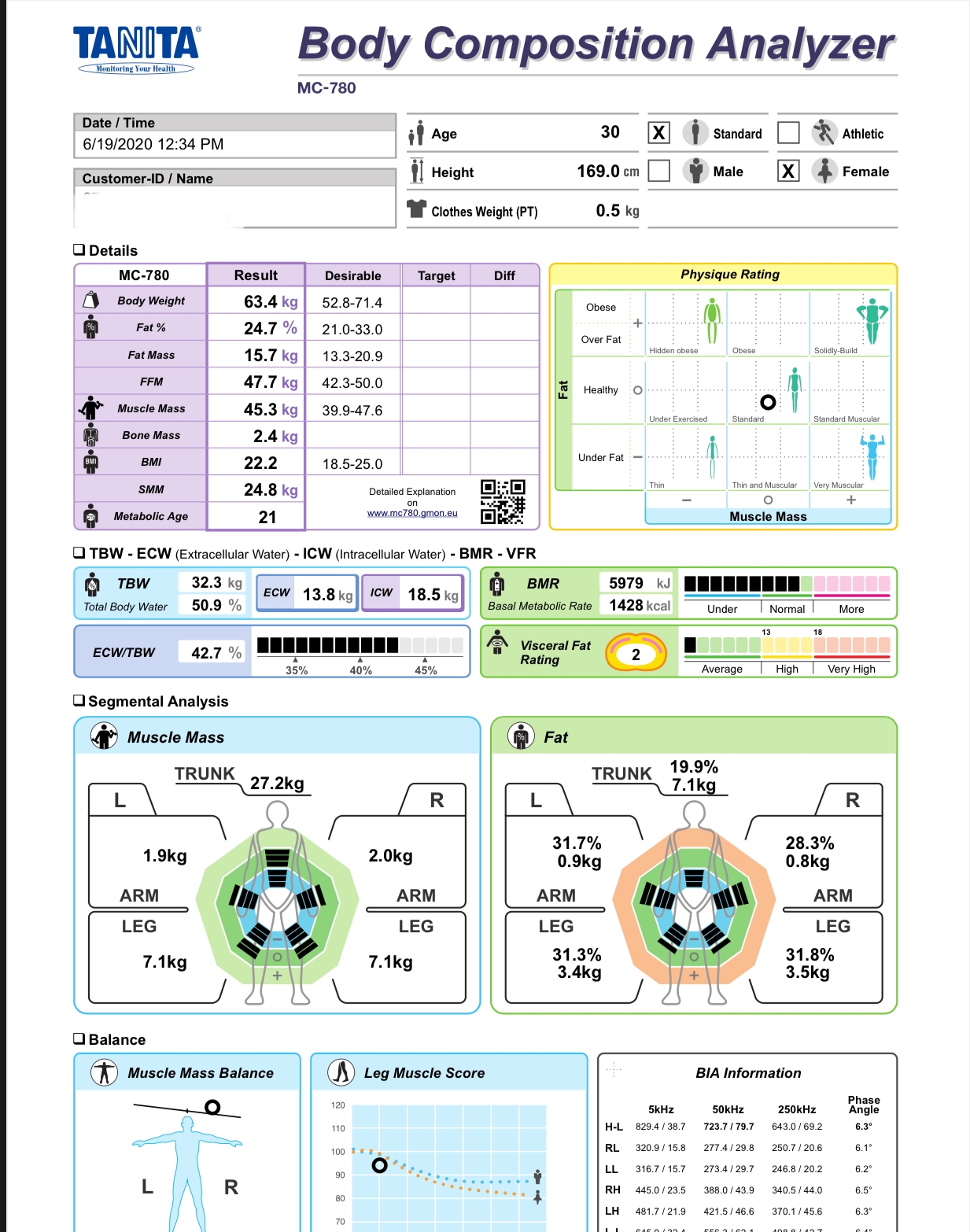The image size is (970, 1232).
Task: Click the Bone Mass skeleton icon
Action: [x=91, y=434]
